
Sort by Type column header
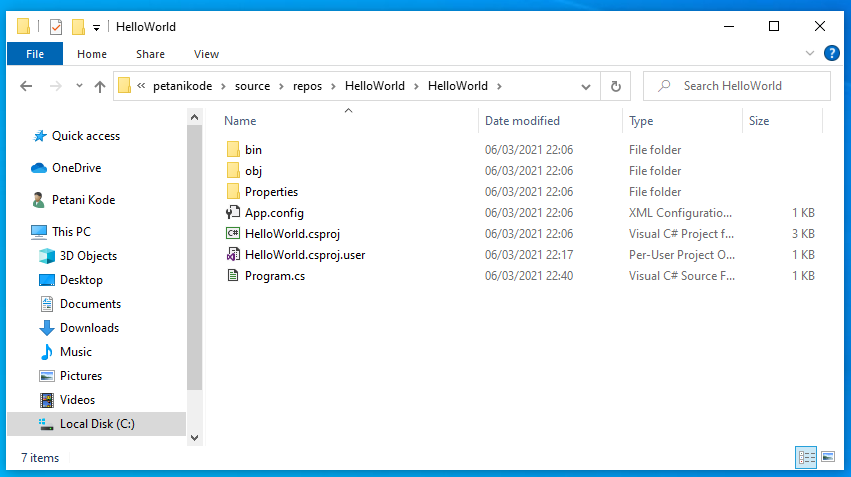click(x=682, y=120)
